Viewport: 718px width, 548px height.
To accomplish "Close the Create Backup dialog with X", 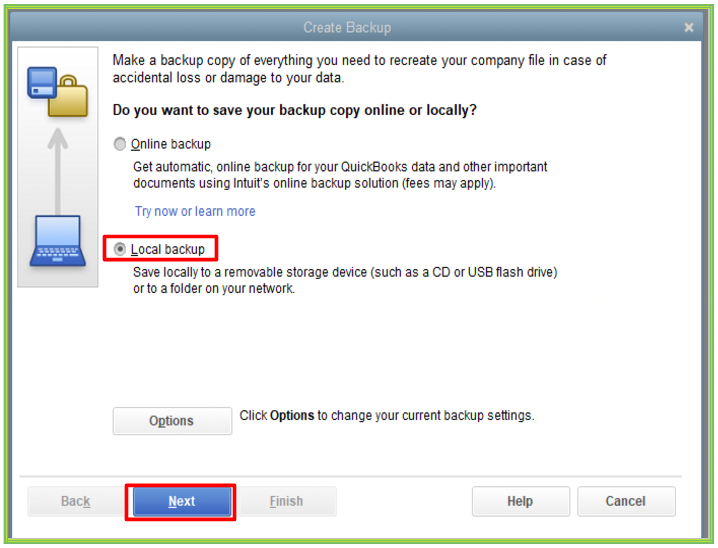I will [689, 28].
